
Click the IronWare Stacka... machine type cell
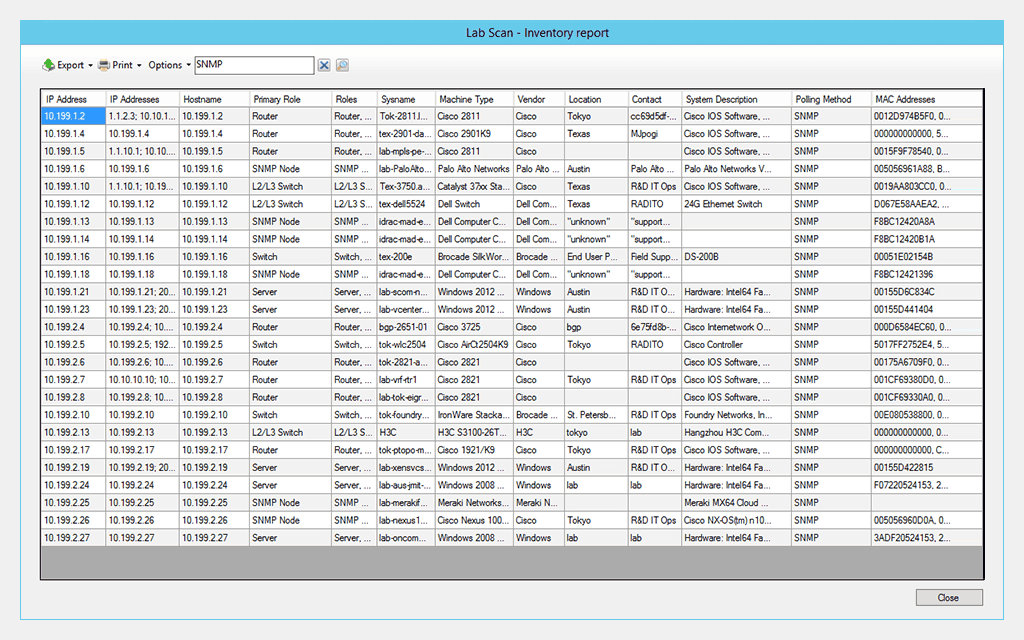point(474,415)
